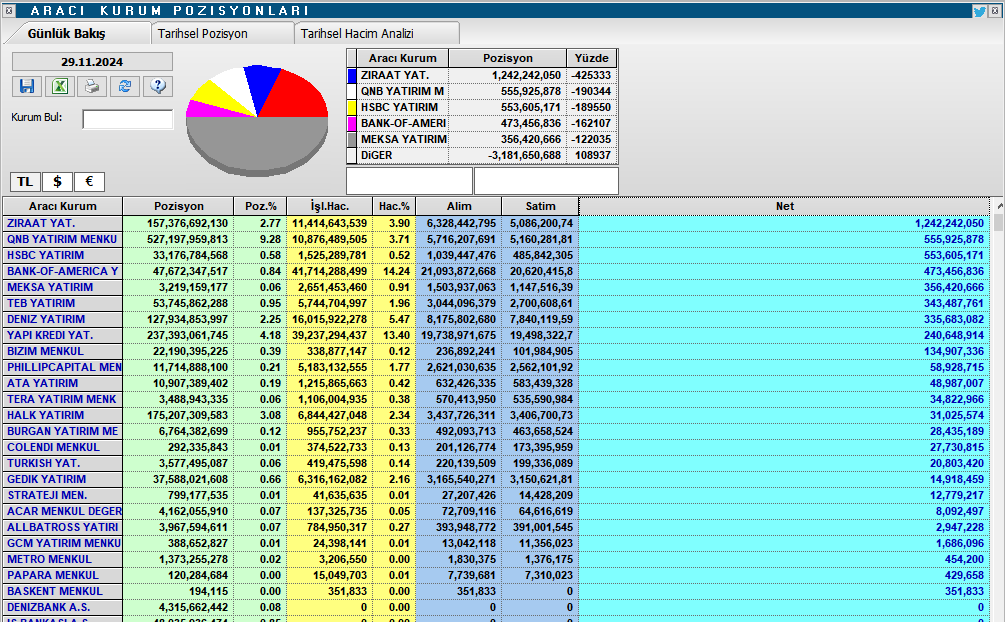Click the table's vertical scrollbar up arrow

tap(999, 206)
